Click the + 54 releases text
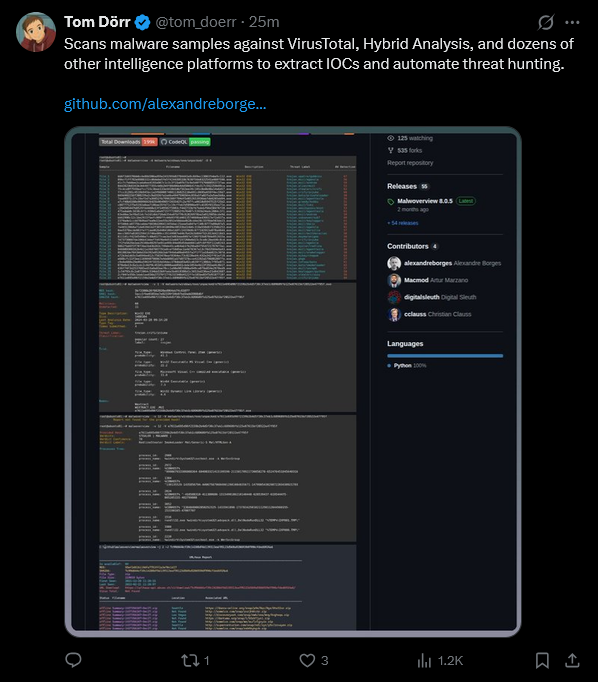The height and width of the screenshot is (682, 598). [x=402, y=223]
